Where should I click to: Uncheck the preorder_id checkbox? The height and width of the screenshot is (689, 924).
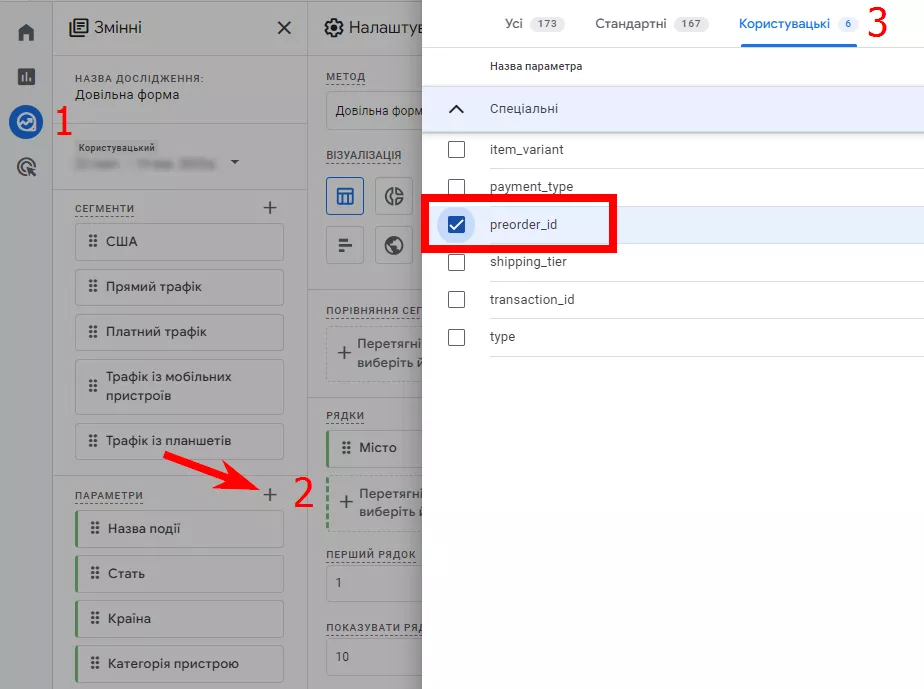point(456,225)
